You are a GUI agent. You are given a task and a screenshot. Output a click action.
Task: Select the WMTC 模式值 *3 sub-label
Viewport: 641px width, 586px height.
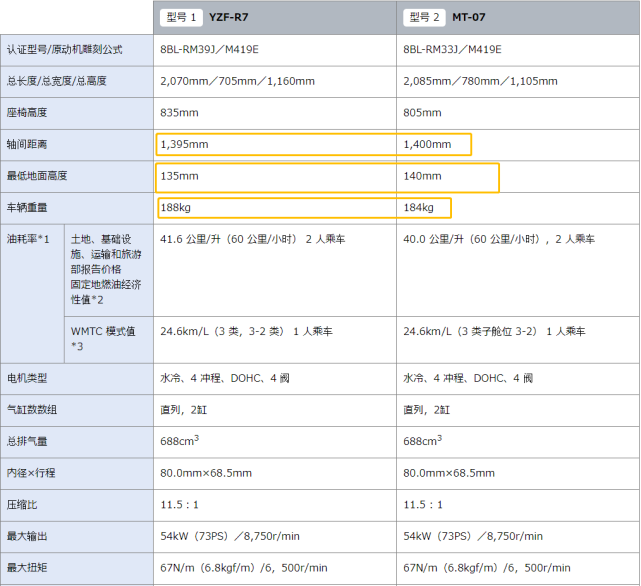[103, 339]
